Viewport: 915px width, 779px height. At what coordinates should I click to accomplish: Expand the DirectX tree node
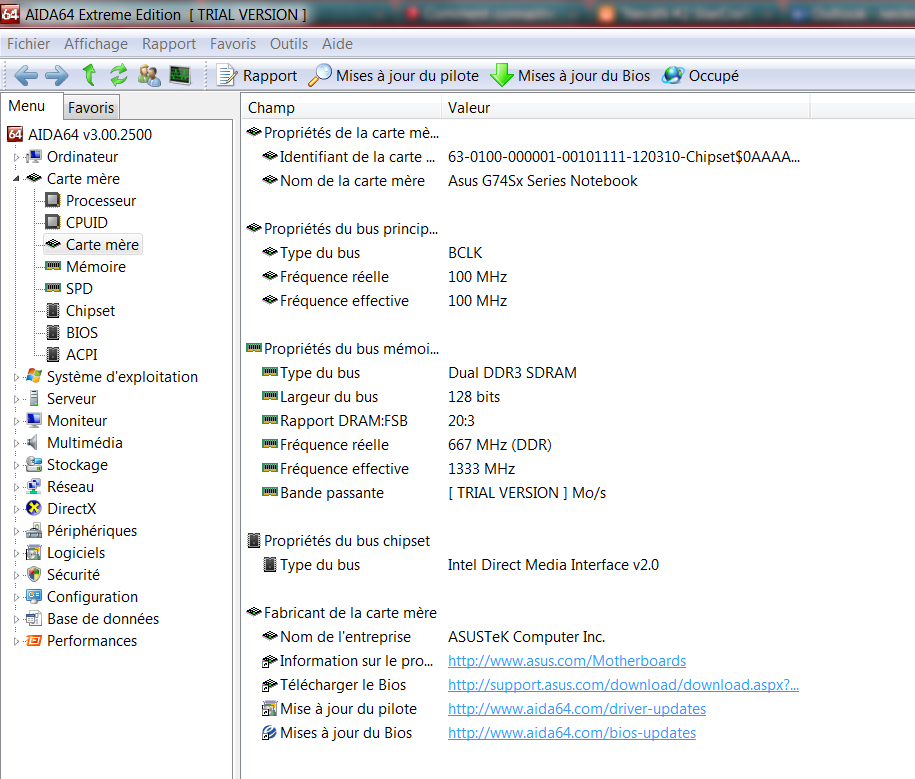coord(16,509)
